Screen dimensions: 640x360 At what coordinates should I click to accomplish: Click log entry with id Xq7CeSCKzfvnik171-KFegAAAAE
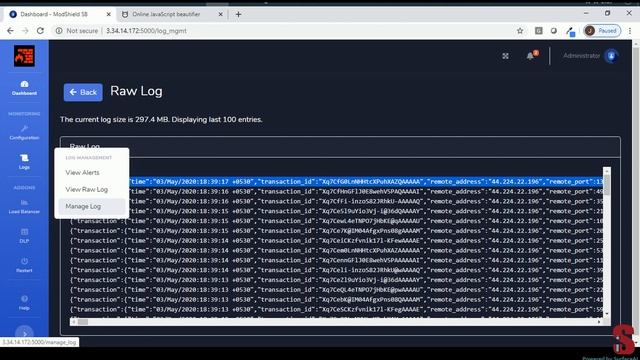336,309
